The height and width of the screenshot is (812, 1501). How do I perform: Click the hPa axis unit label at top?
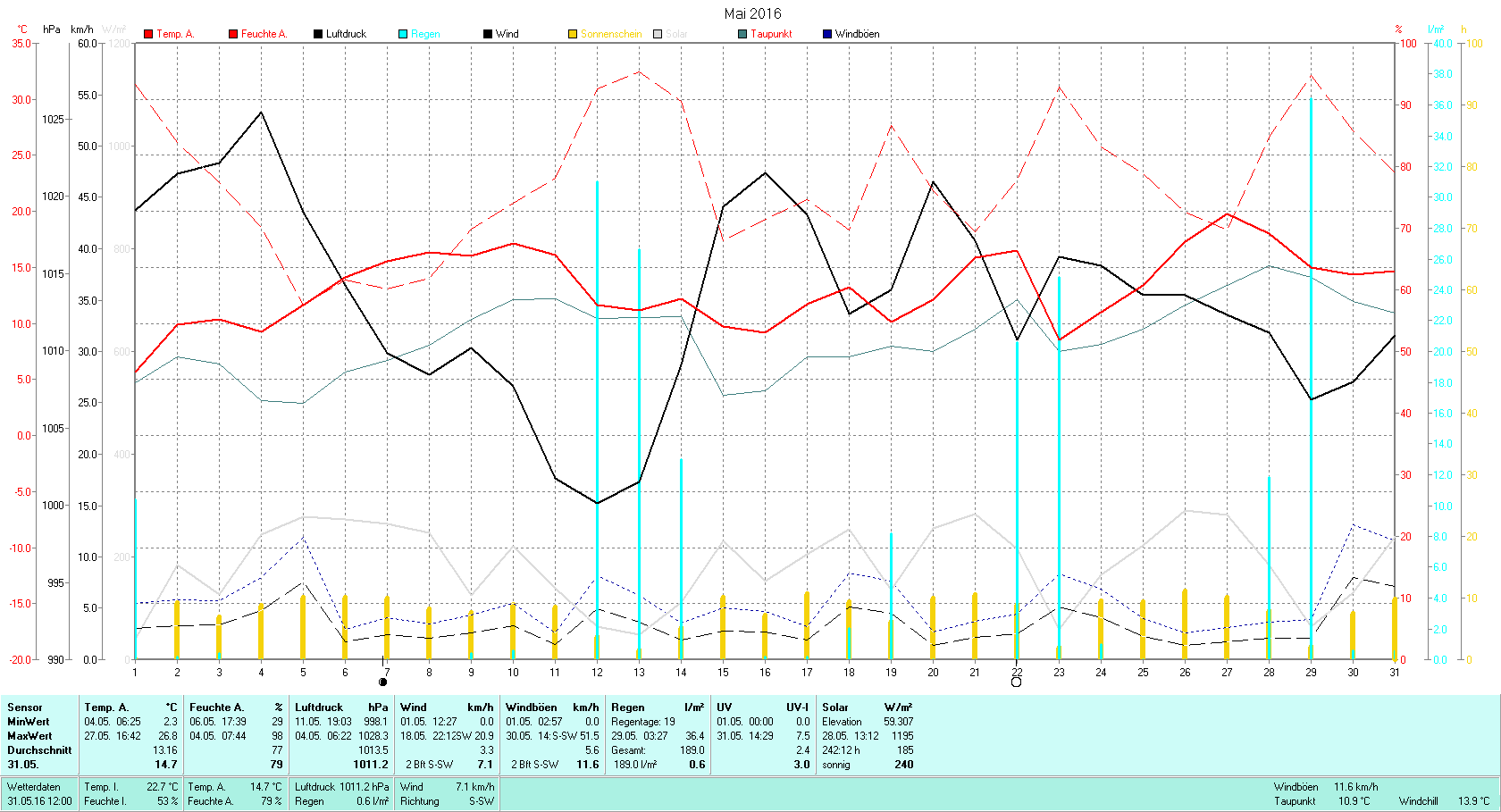click(52, 29)
